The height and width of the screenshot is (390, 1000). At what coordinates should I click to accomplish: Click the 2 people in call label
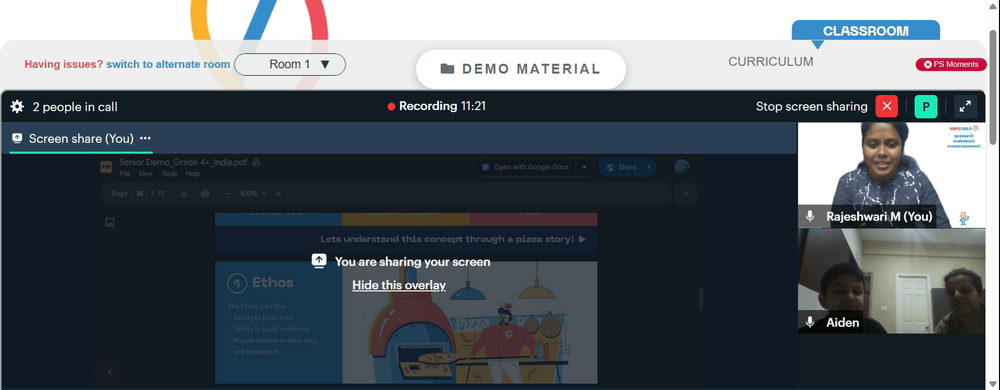pyautogui.click(x=75, y=107)
